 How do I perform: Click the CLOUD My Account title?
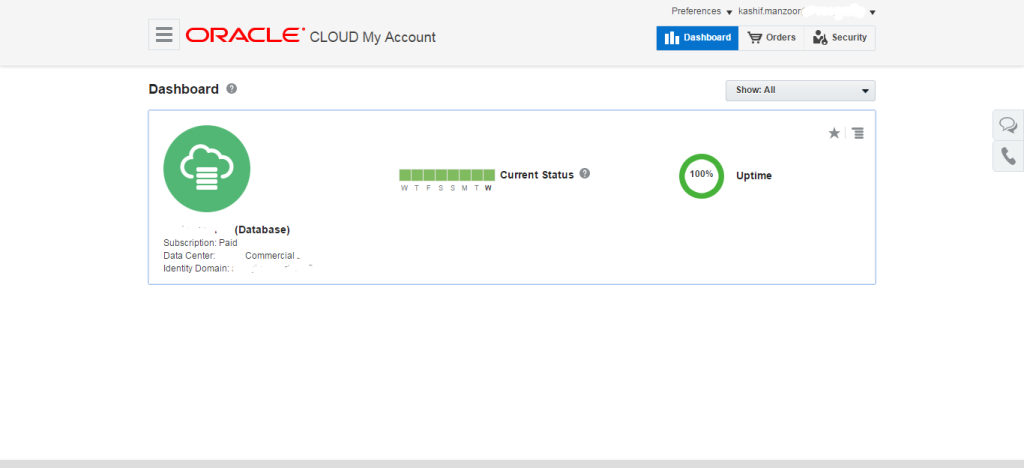(x=372, y=37)
